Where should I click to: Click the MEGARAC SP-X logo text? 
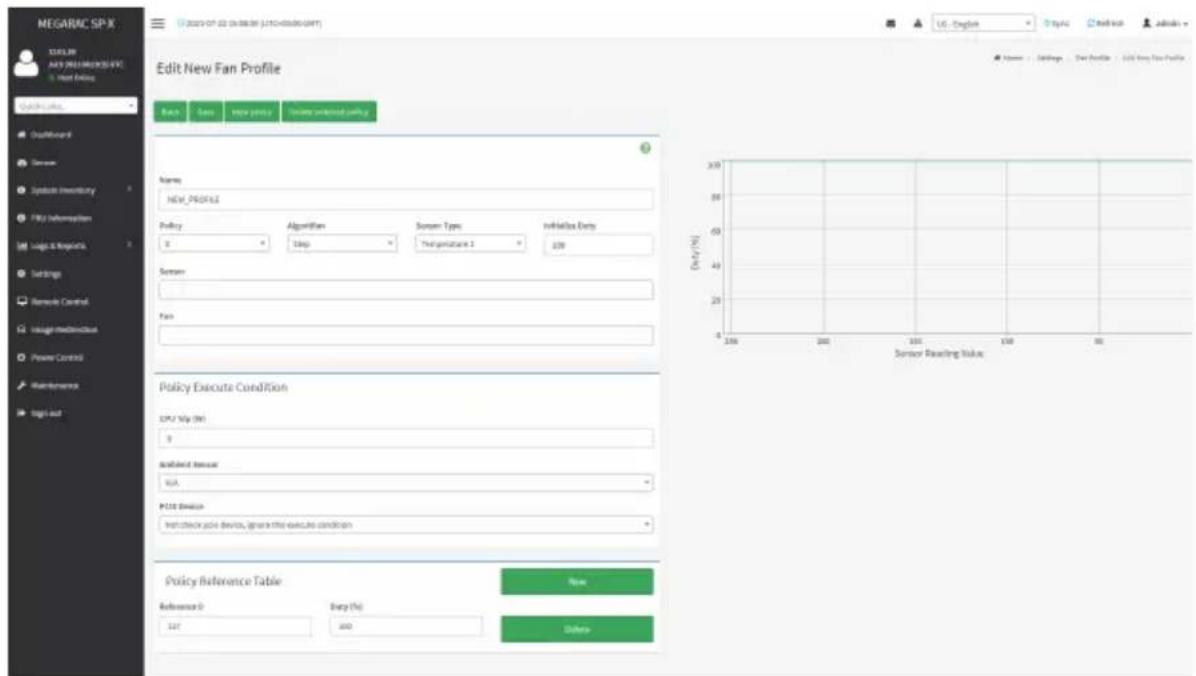click(76, 24)
